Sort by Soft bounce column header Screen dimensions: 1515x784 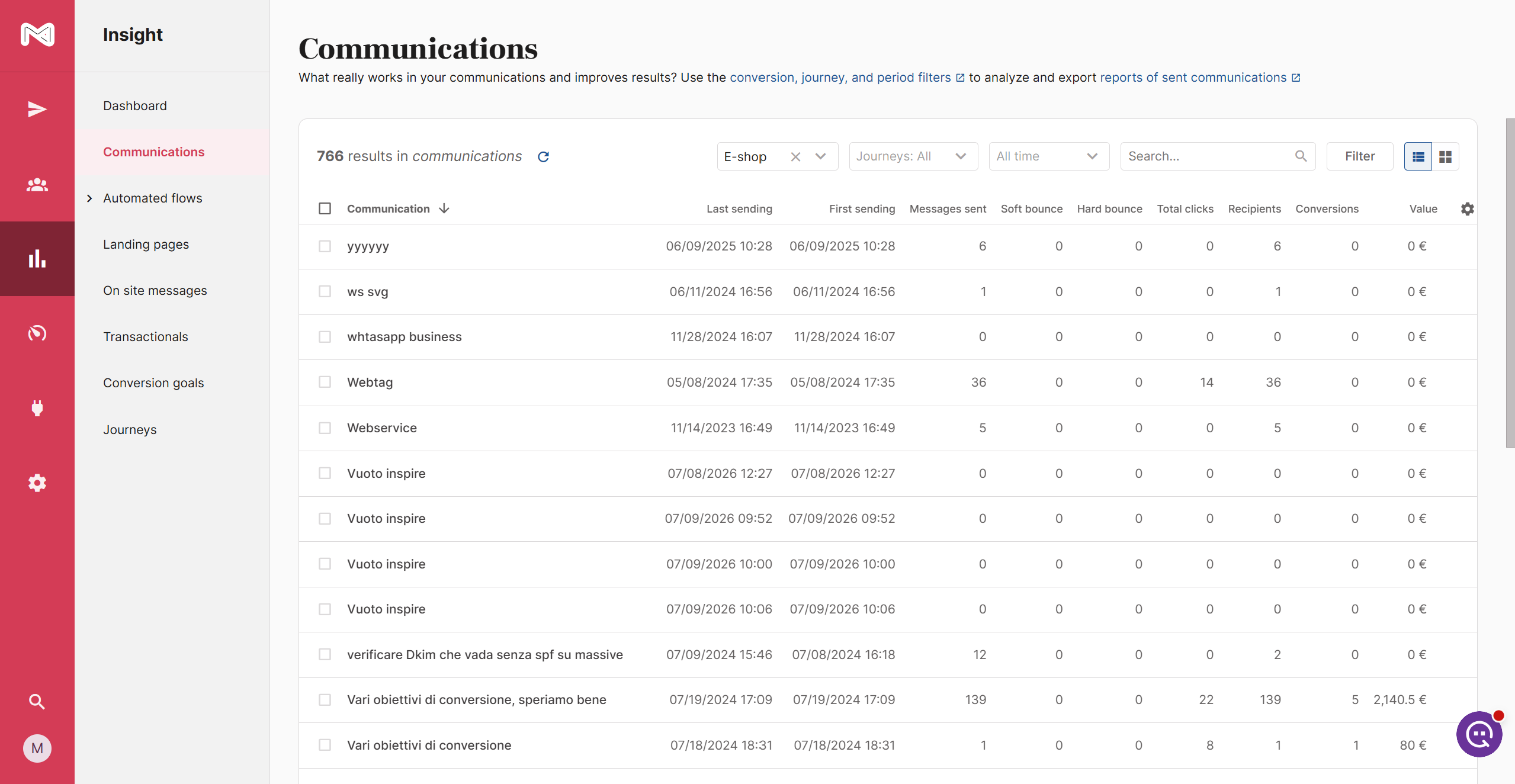[1031, 209]
